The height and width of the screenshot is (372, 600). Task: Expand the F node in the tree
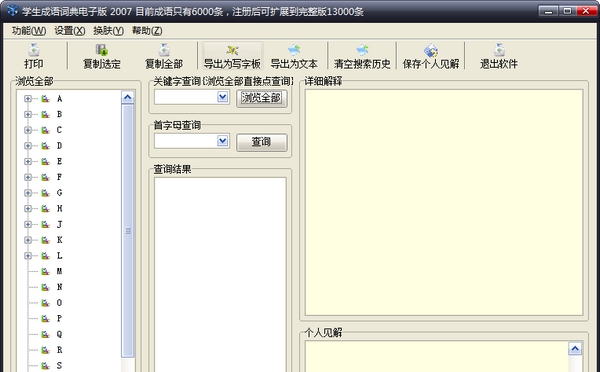28,177
